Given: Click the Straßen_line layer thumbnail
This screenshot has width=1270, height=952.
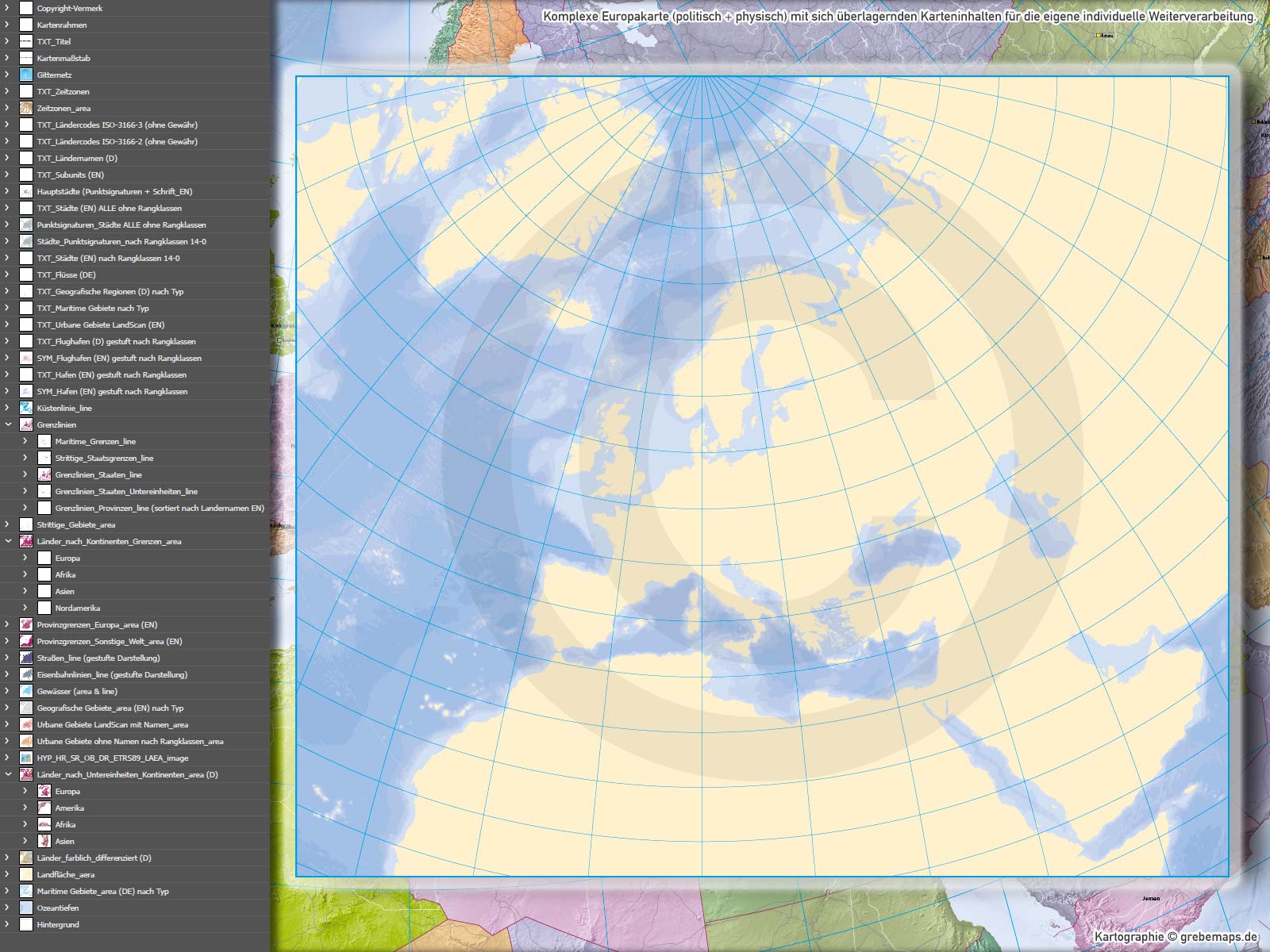Looking at the screenshot, I should click(26, 658).
